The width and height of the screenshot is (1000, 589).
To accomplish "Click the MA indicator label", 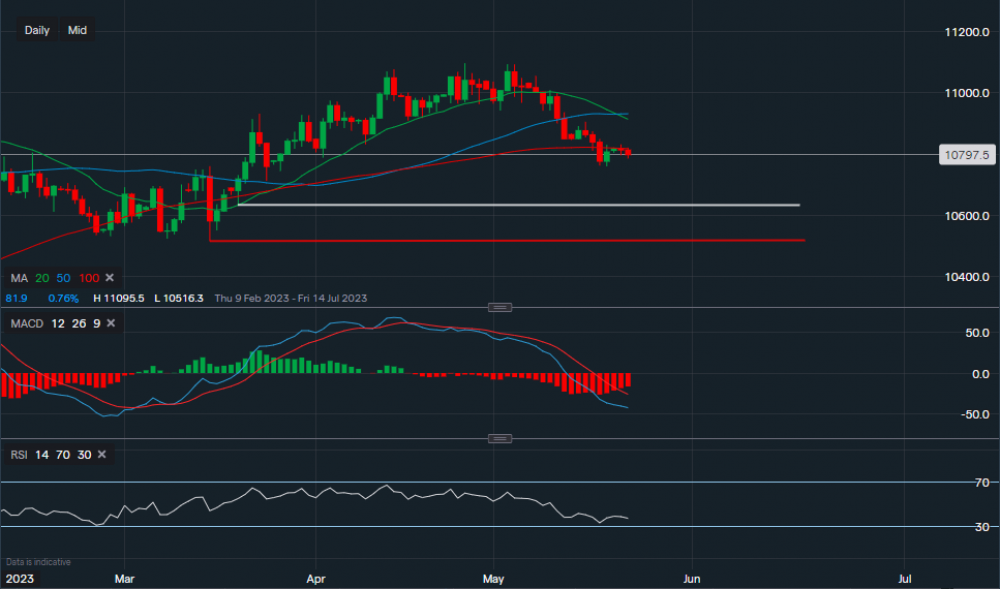I will pyautogui.click(x=19, y=277).
